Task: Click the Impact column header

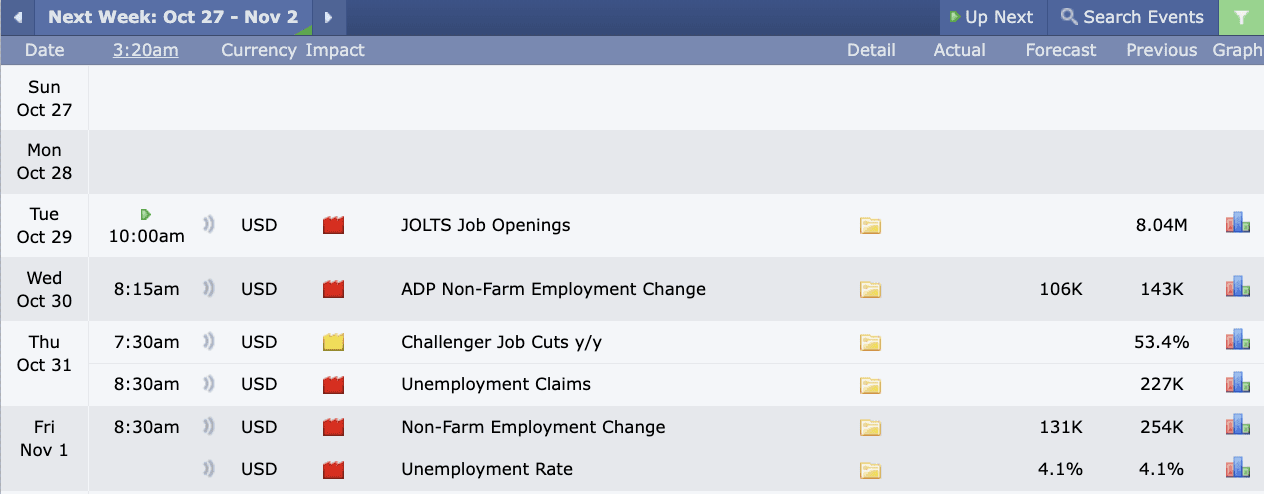Action: point(335,50)
